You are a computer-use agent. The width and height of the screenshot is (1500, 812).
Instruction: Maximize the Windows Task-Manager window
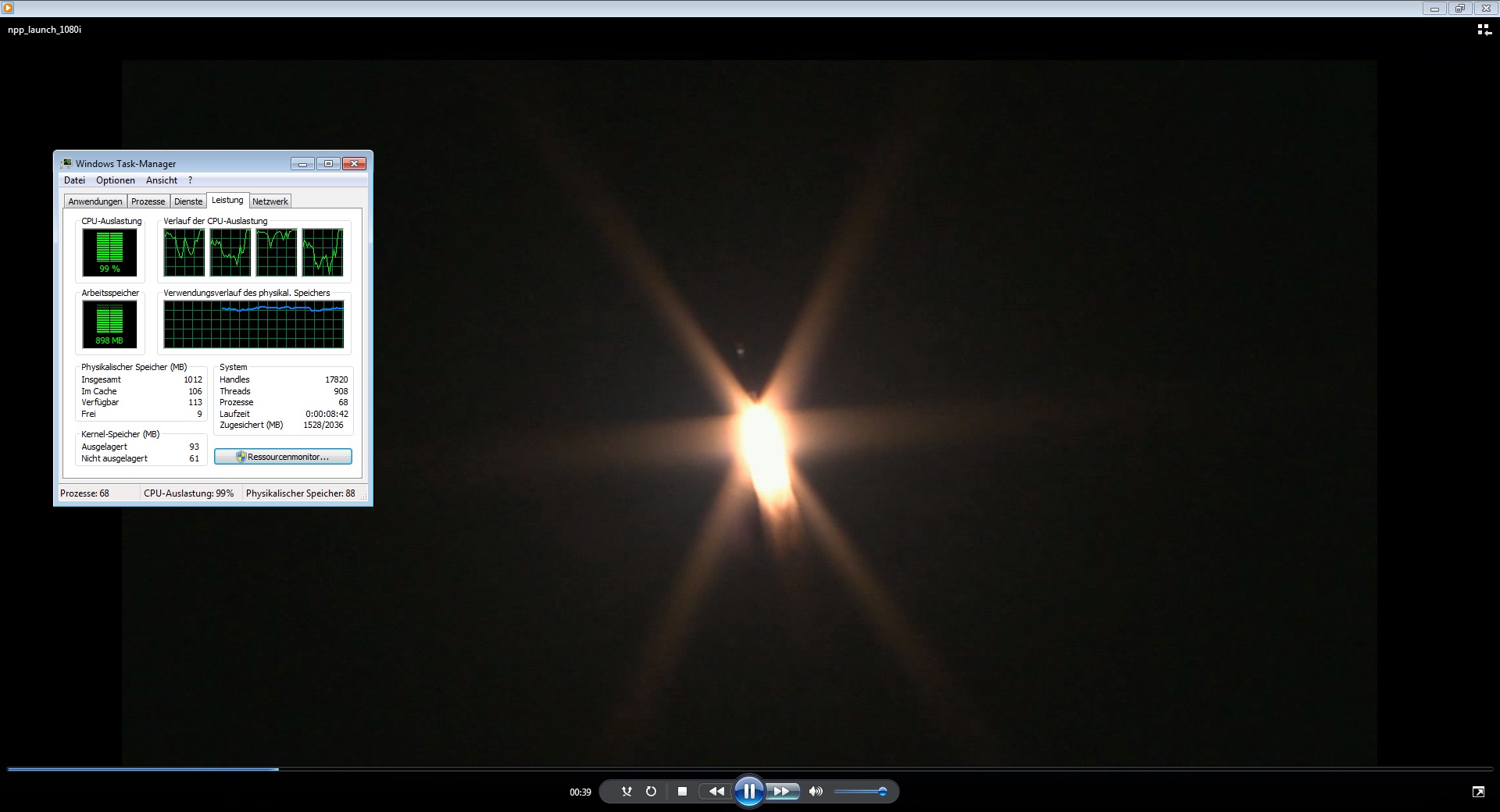pyautogui.click(x=328, y=163)
